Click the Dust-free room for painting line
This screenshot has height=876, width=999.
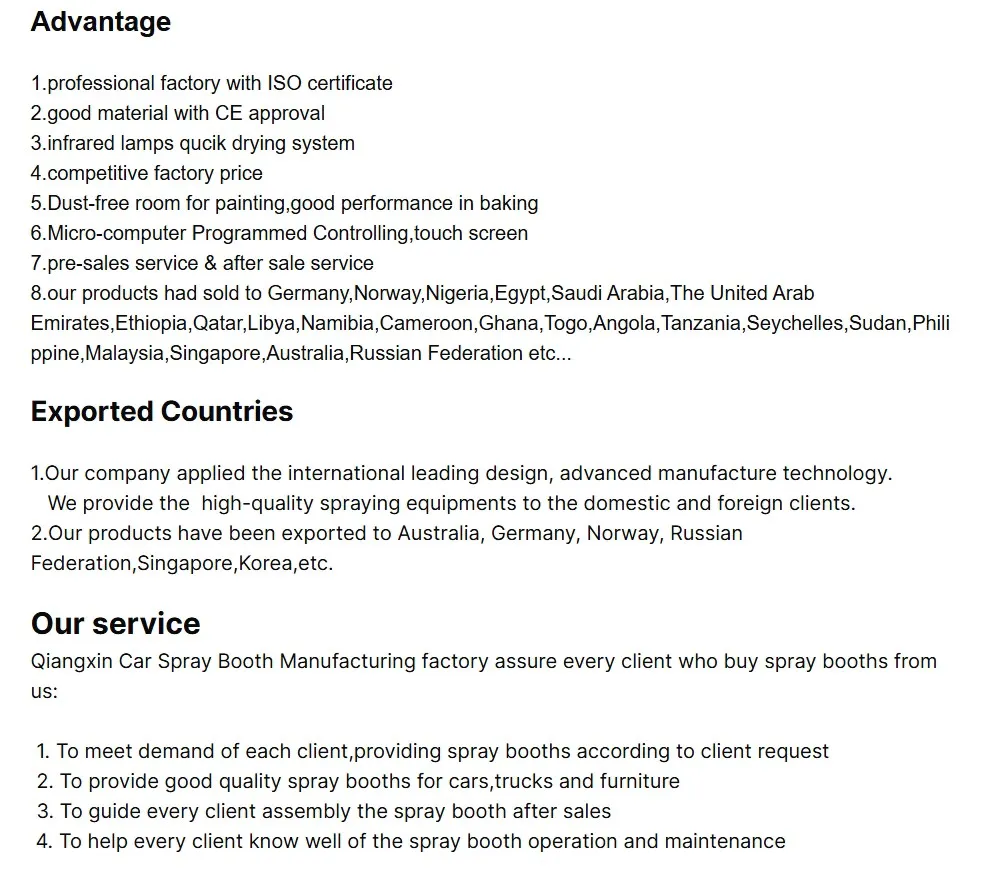pos(285,203)
